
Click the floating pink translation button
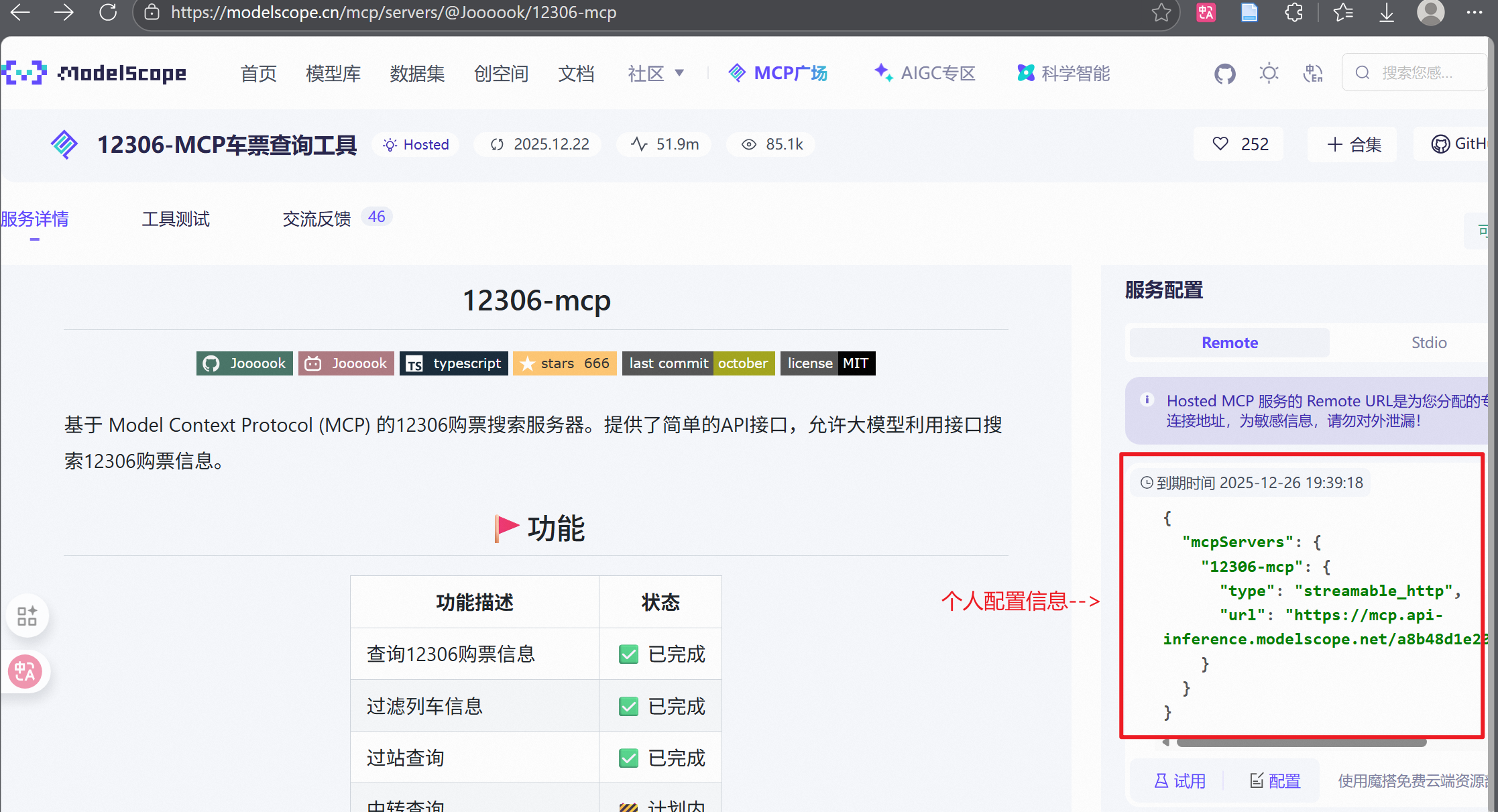(25, 671)
